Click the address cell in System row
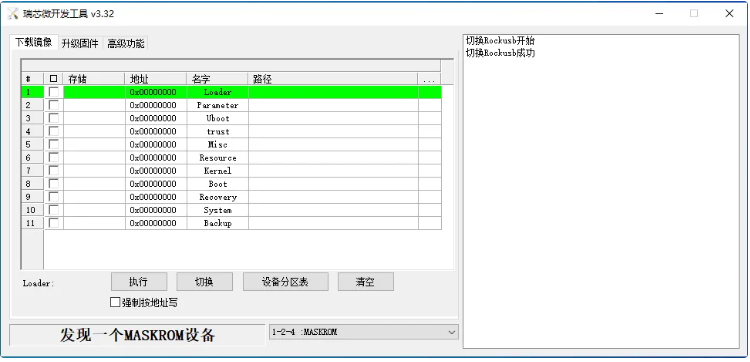 [x=156, y=210]
